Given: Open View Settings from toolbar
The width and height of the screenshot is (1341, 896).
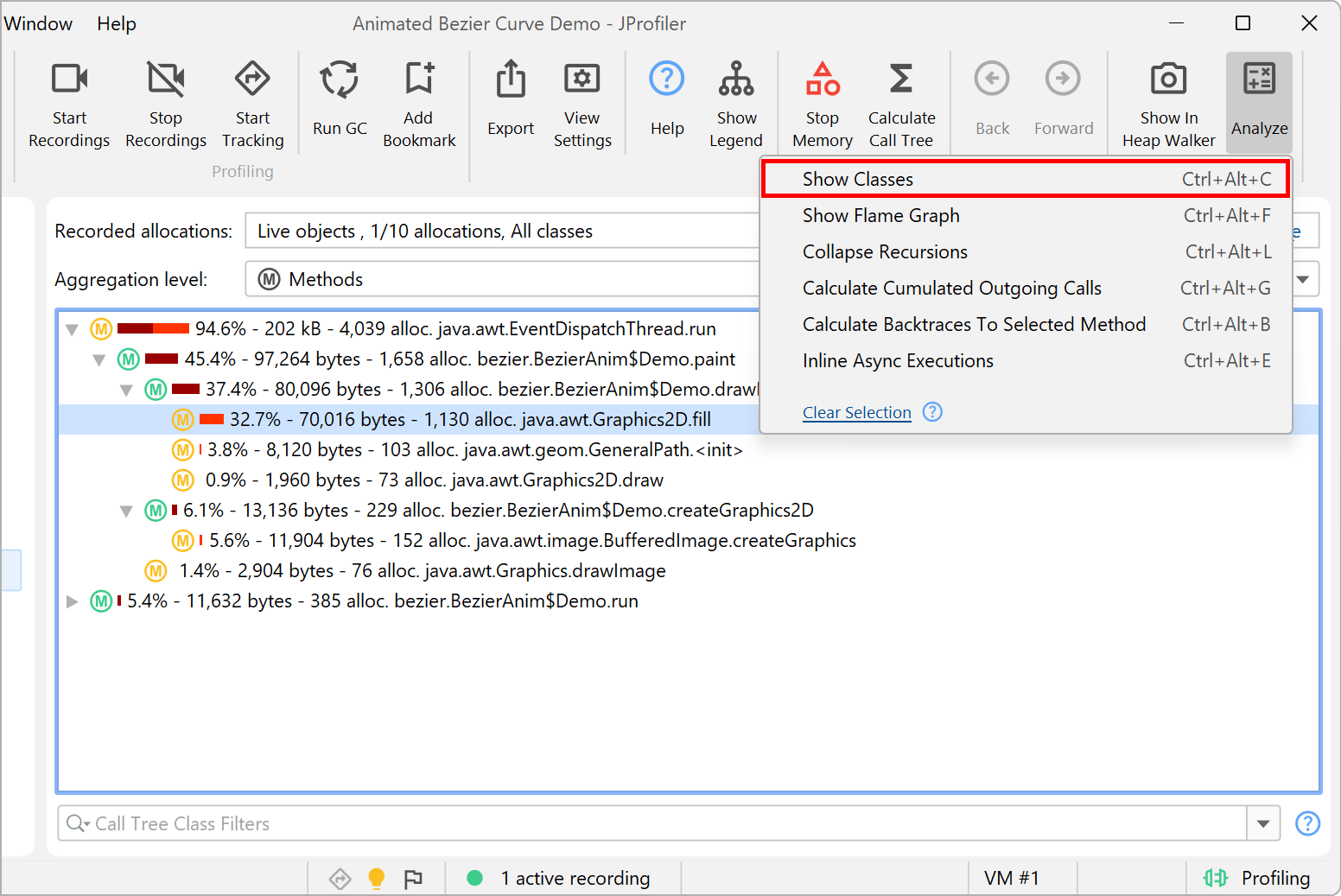Looking at the screenshot, I should coord(582,79).
